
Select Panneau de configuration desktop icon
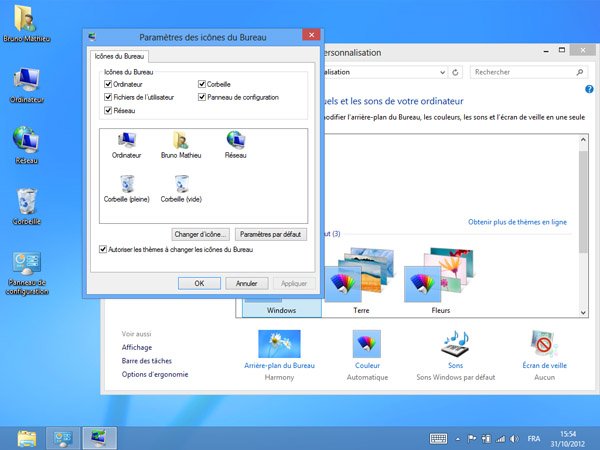point(26,273)
